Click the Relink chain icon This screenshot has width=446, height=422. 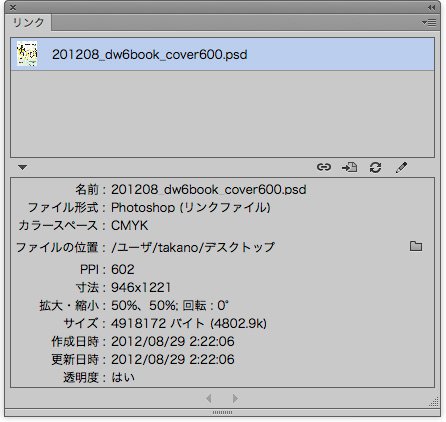point(324,167)
